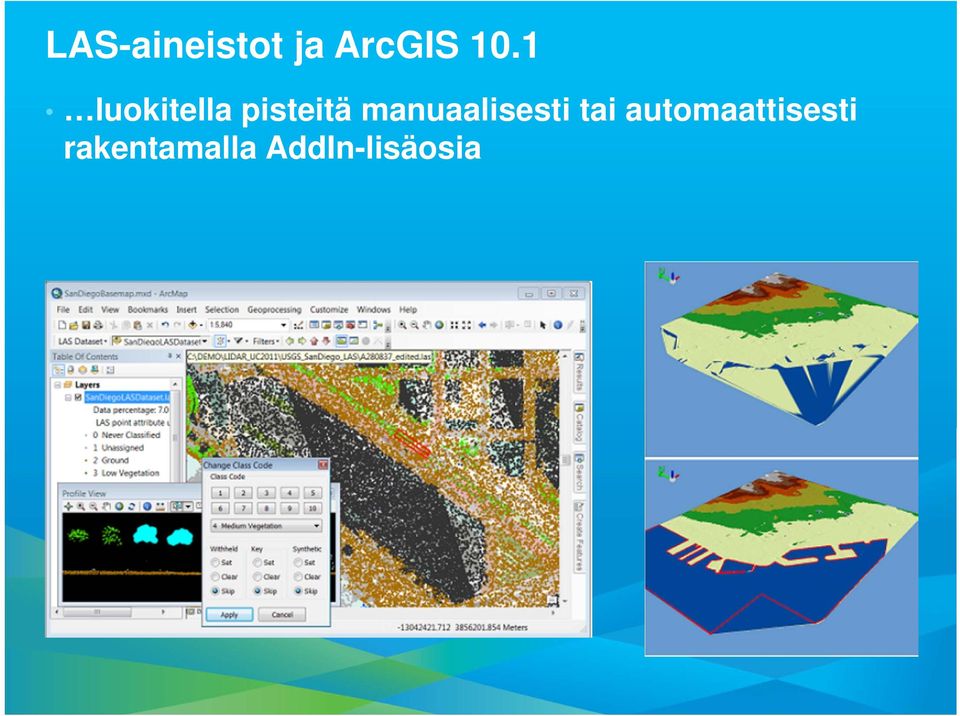Click the Measure ruler icon in Profile View
The image size is (960, 716).
(160, 507)
